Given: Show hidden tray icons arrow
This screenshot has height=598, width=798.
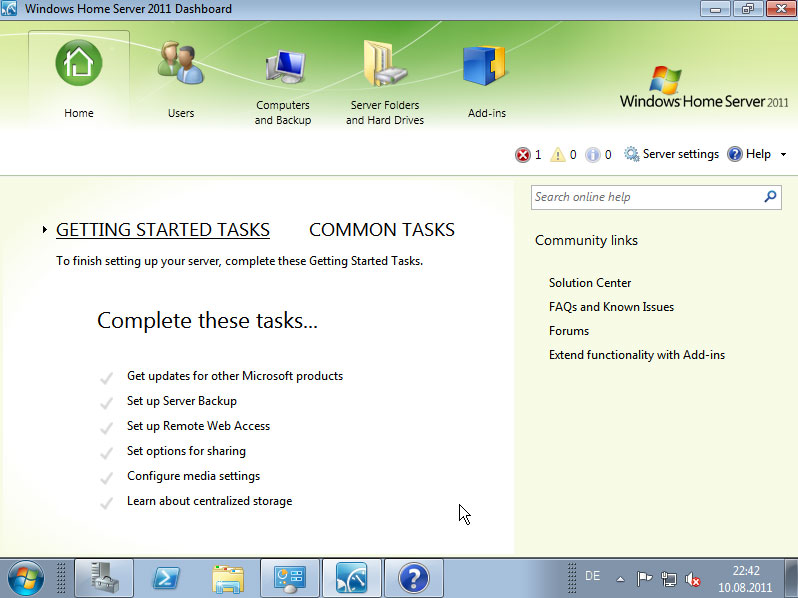Looking at the screenshot, I should [620, 579].
